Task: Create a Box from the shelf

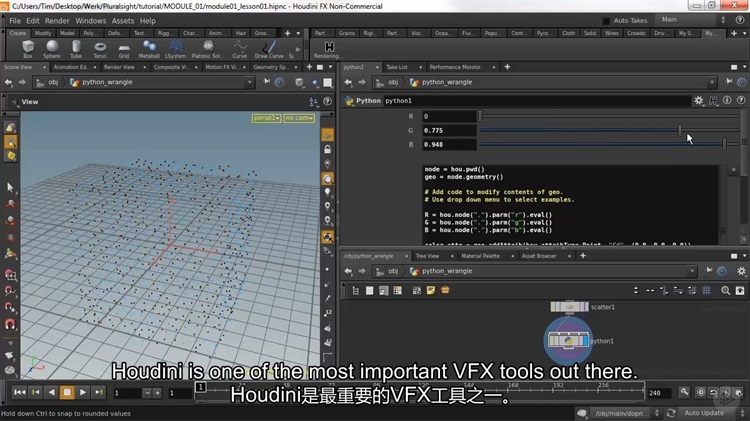Action: [28, 49]
